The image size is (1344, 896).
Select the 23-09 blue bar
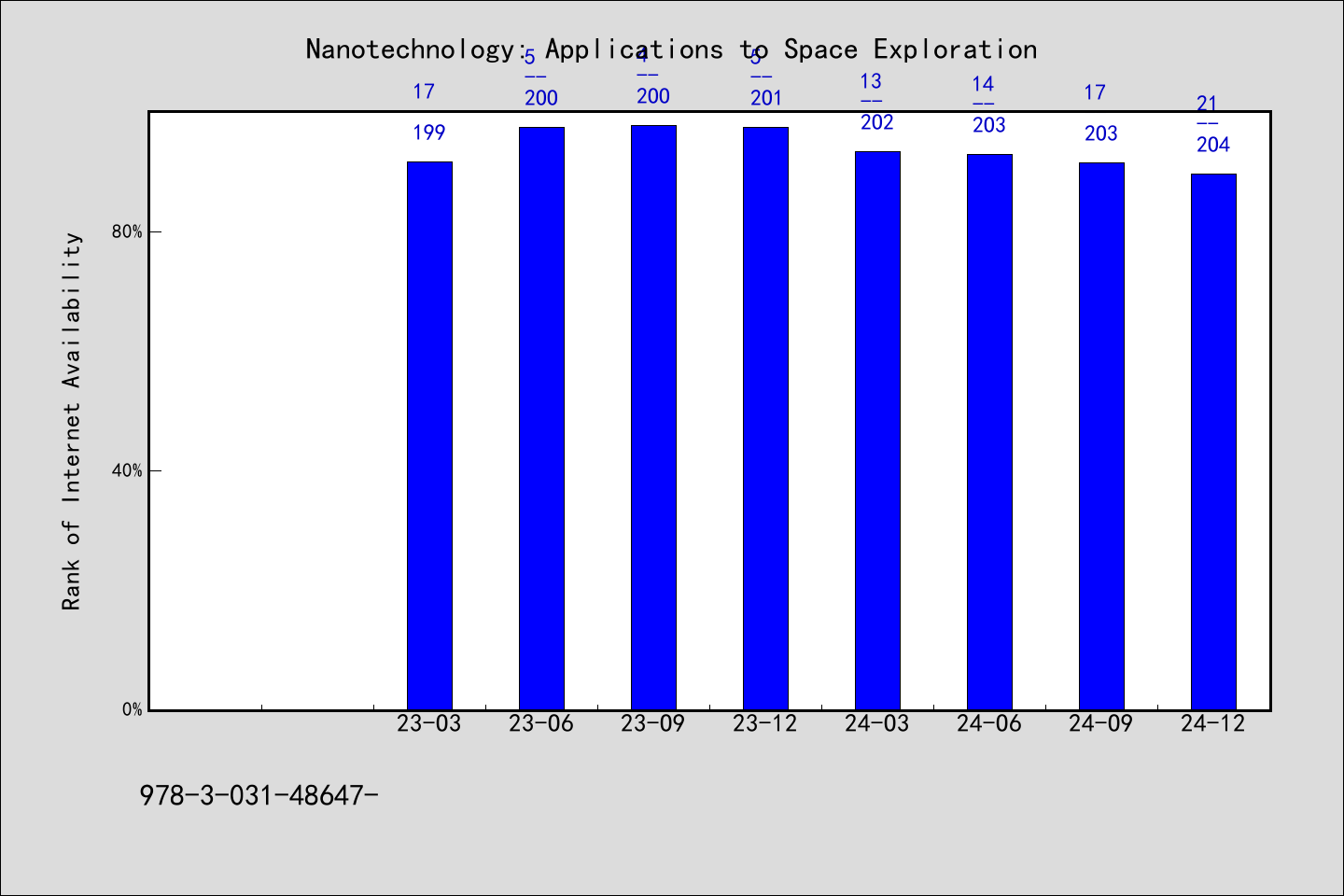(x=653, y=417)
